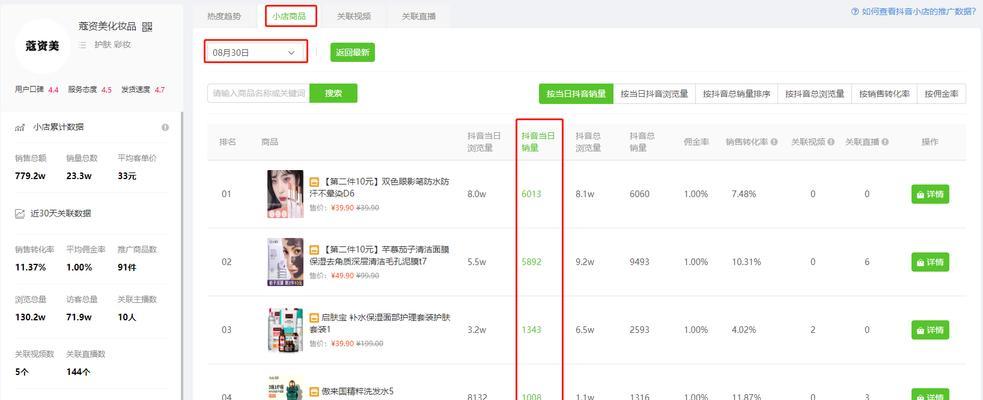Click 关联直播数 value 144个

coord(78,372)
